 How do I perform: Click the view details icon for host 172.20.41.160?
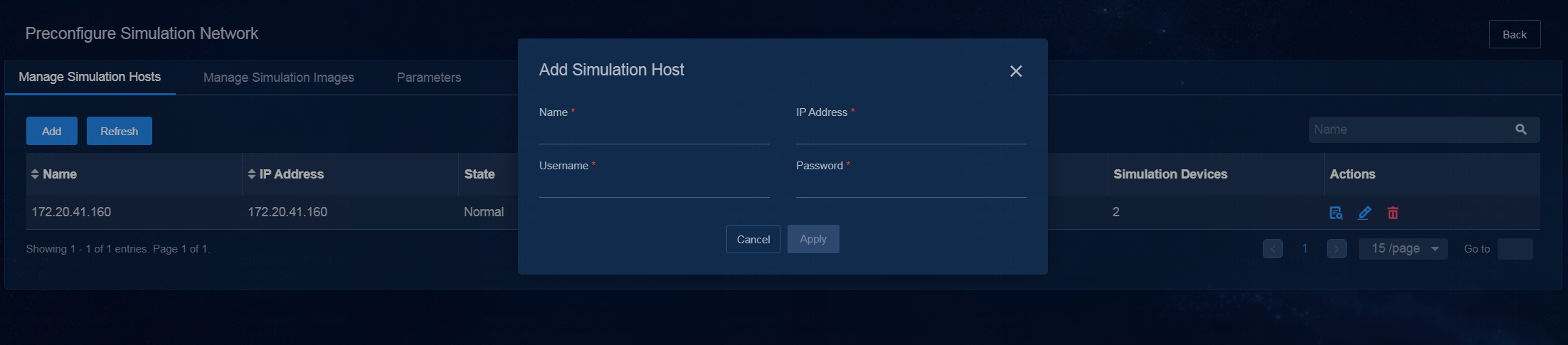pyautogui.click(x=1336, y=213)
